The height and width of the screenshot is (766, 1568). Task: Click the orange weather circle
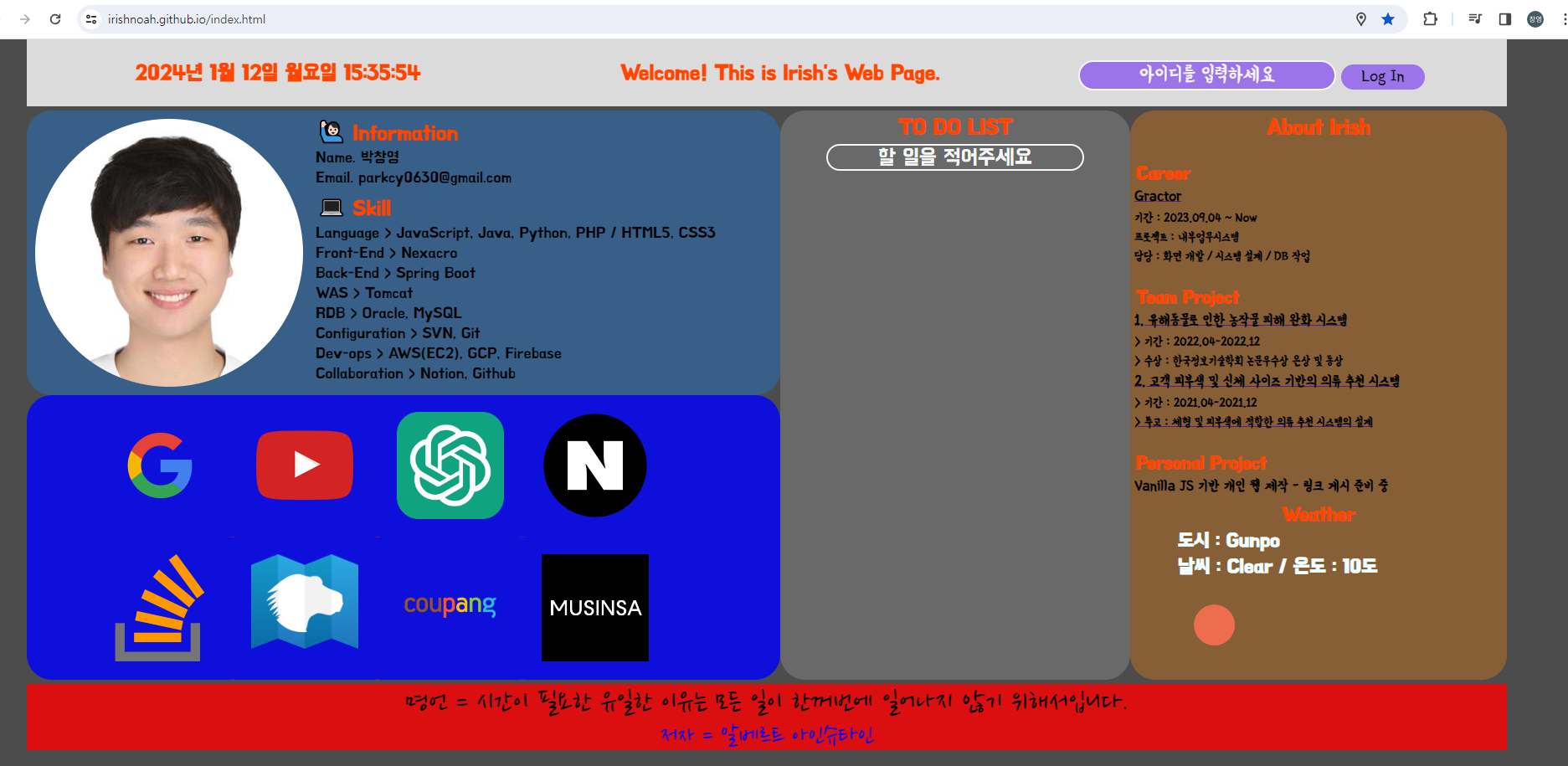coord(1214,625)
